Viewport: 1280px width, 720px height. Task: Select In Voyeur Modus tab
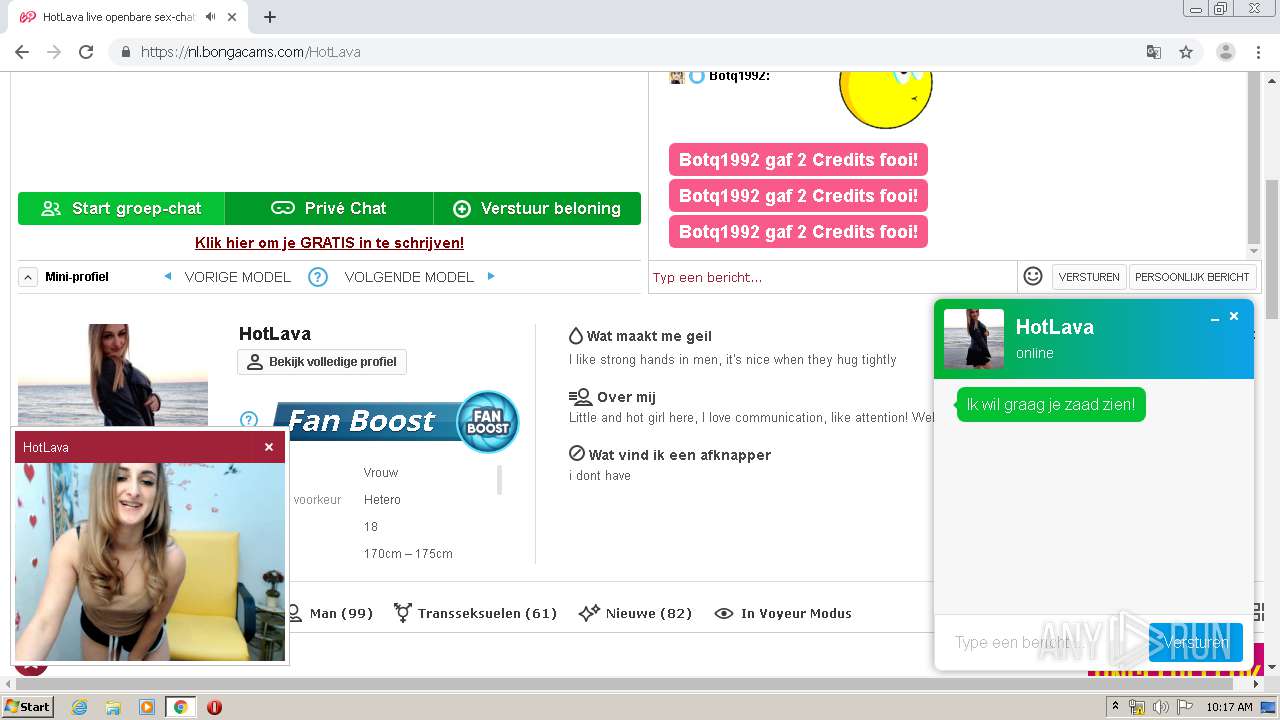783,613
